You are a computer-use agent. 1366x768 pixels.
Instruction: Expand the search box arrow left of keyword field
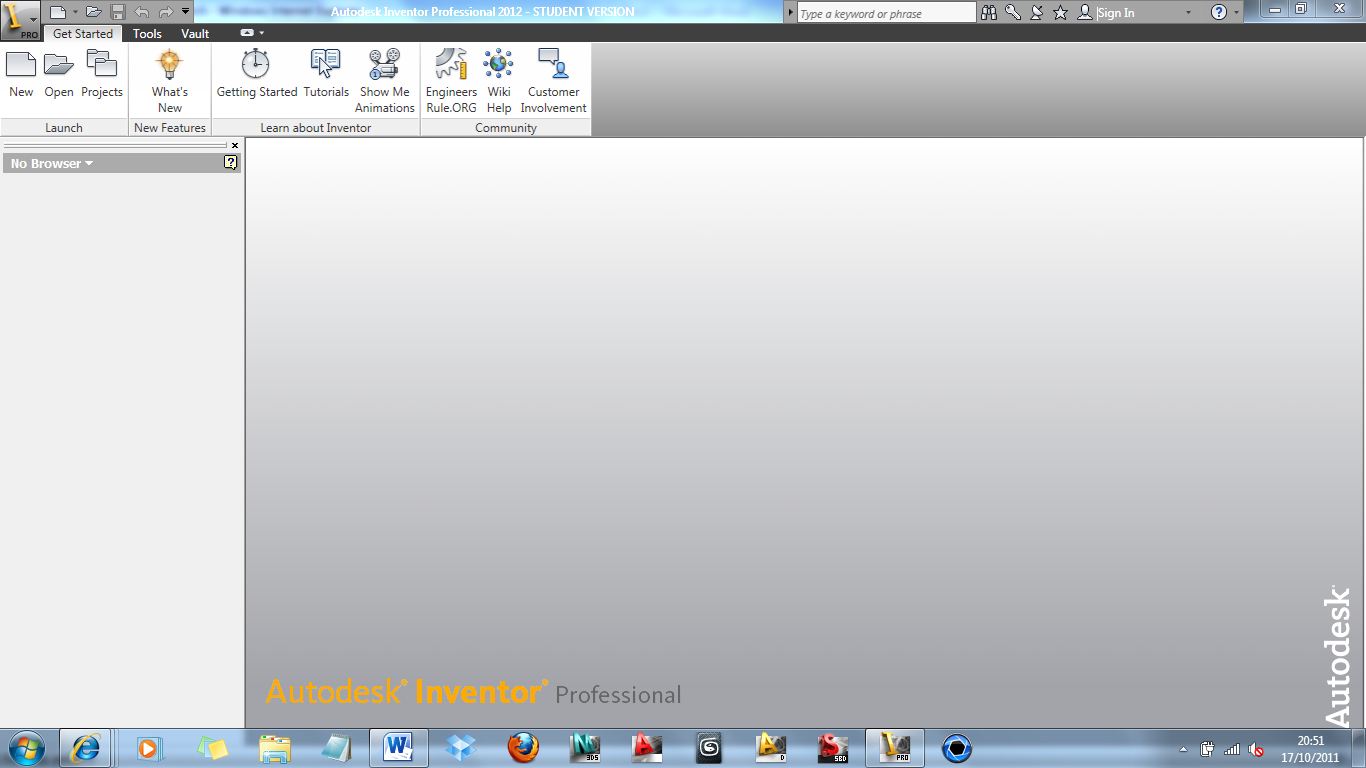point(790,13)
